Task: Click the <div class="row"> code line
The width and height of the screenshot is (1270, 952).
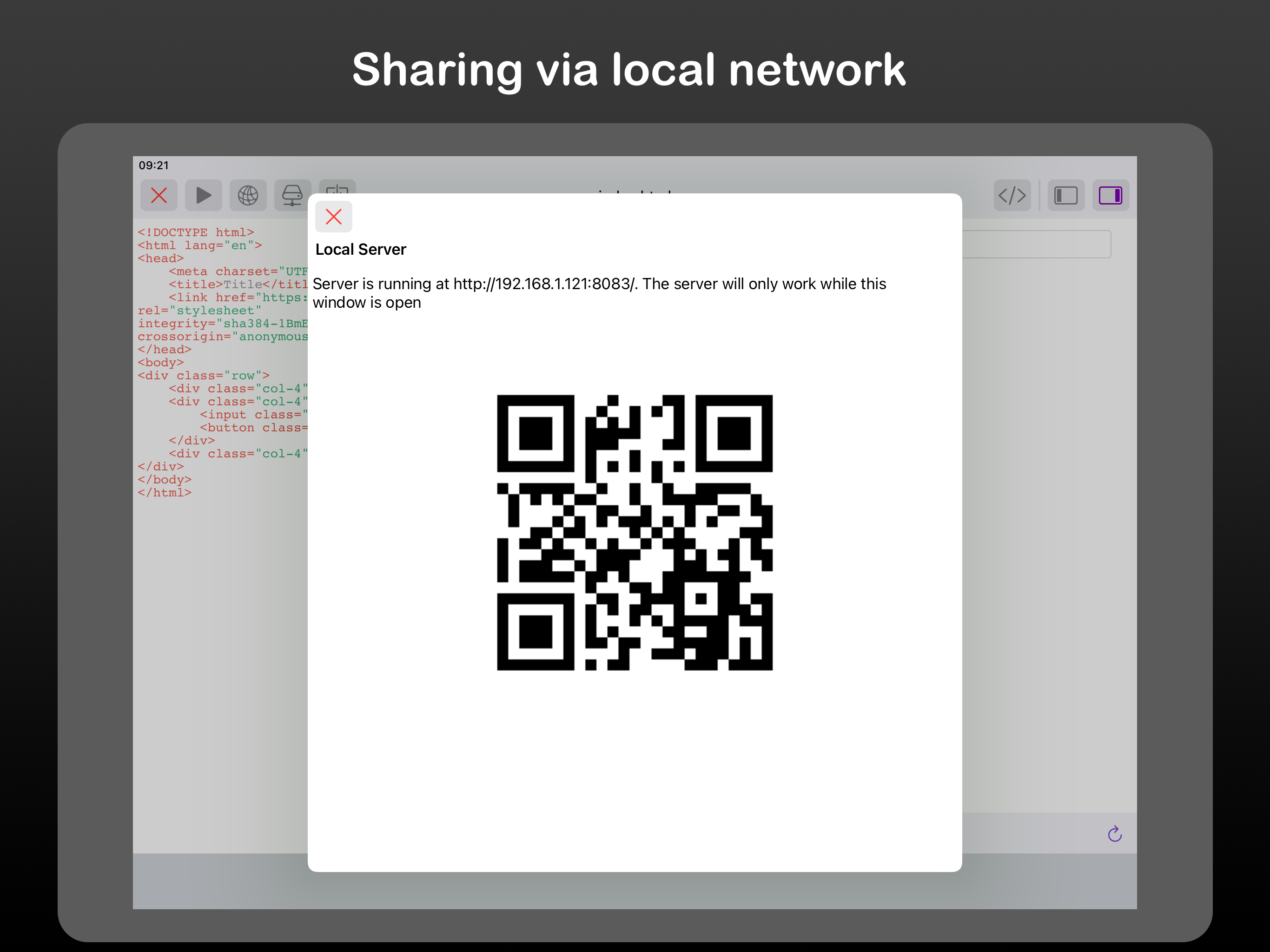Action: tap(203, 376)
